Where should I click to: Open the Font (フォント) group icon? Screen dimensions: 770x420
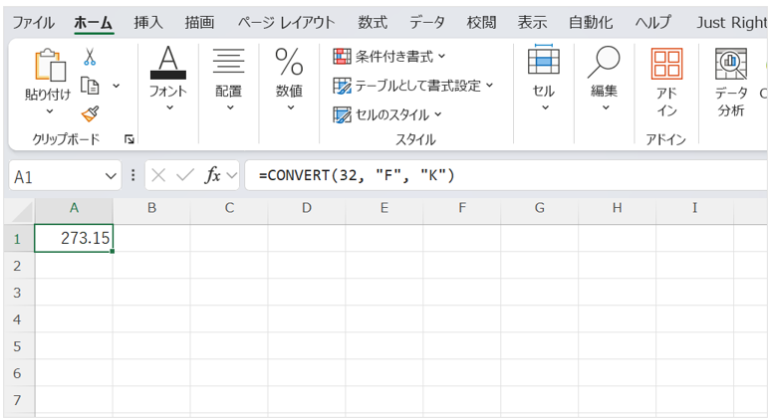(x=168, y=62)
